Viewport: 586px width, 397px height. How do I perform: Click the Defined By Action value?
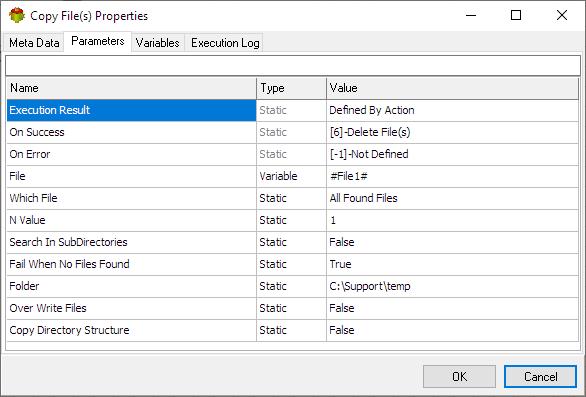point(453,110)
